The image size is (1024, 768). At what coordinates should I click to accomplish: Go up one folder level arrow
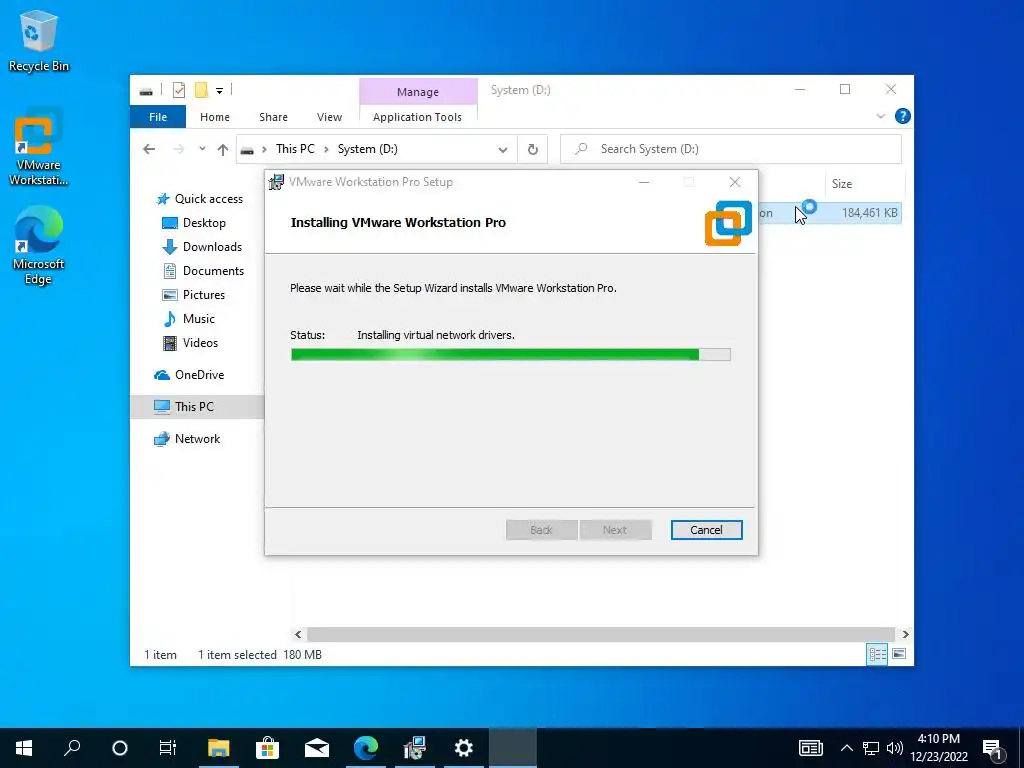tap(223, 150)
